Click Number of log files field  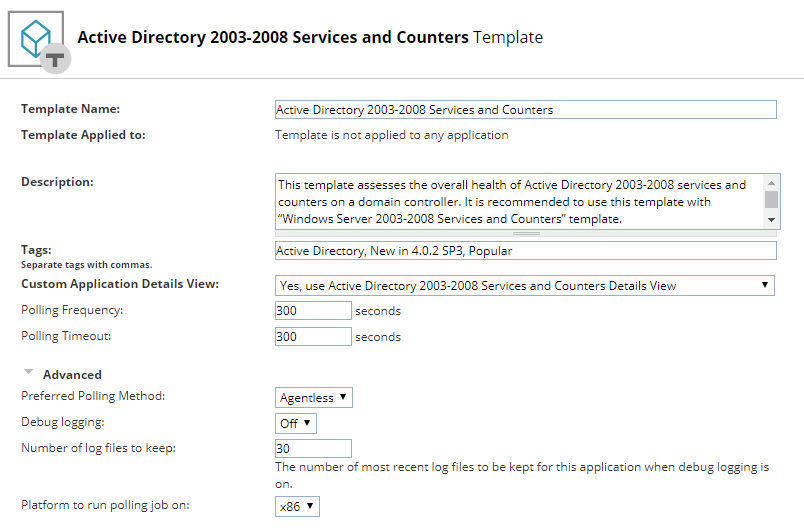pos(313,449)
